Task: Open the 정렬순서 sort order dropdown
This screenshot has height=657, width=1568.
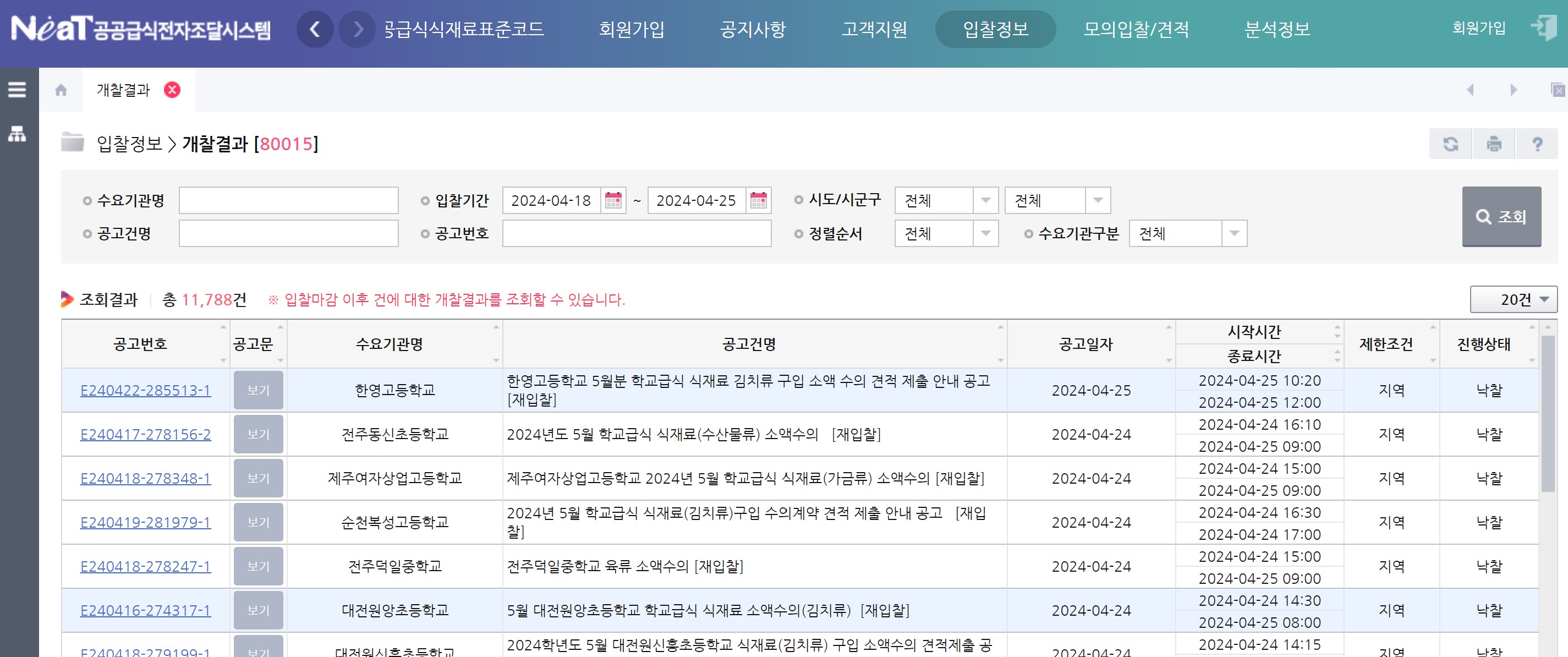Action: (x=945, y=233)
